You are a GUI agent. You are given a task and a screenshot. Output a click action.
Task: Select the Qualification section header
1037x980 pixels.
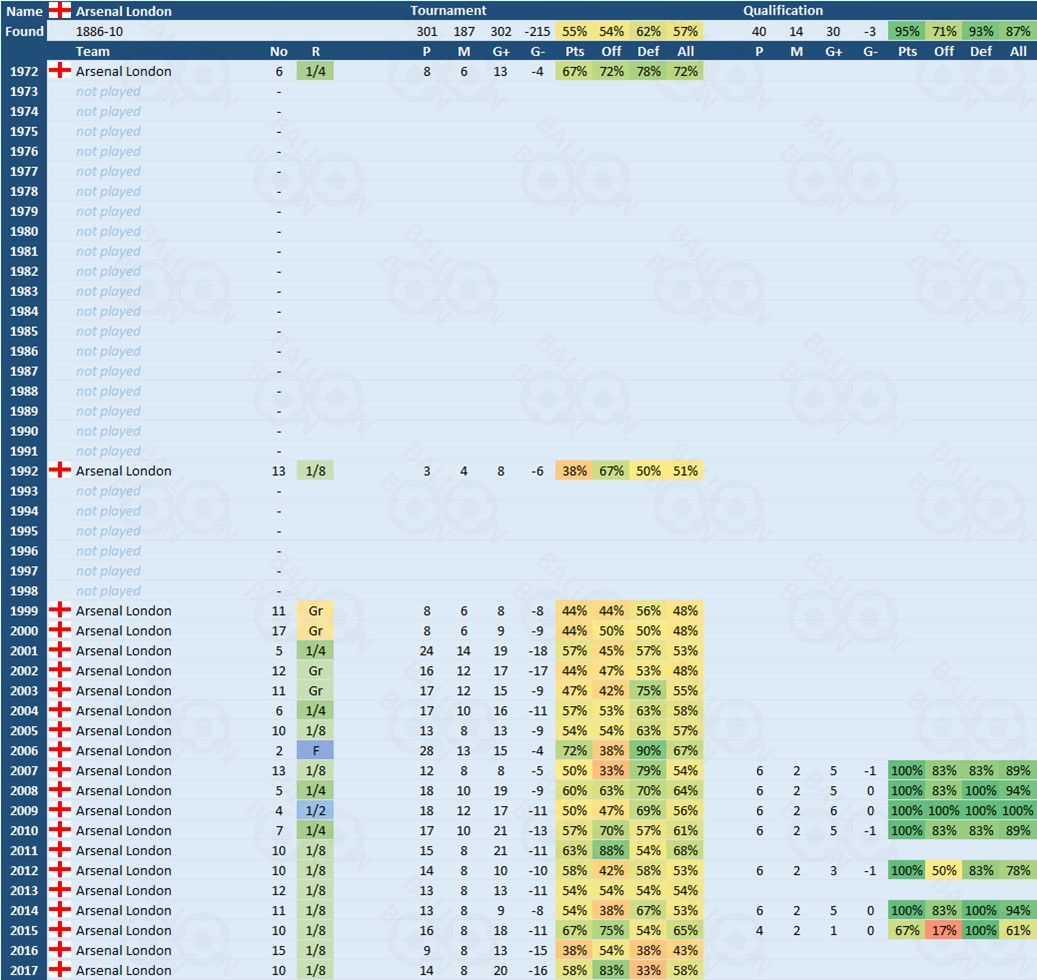click(x=783, y=11)
